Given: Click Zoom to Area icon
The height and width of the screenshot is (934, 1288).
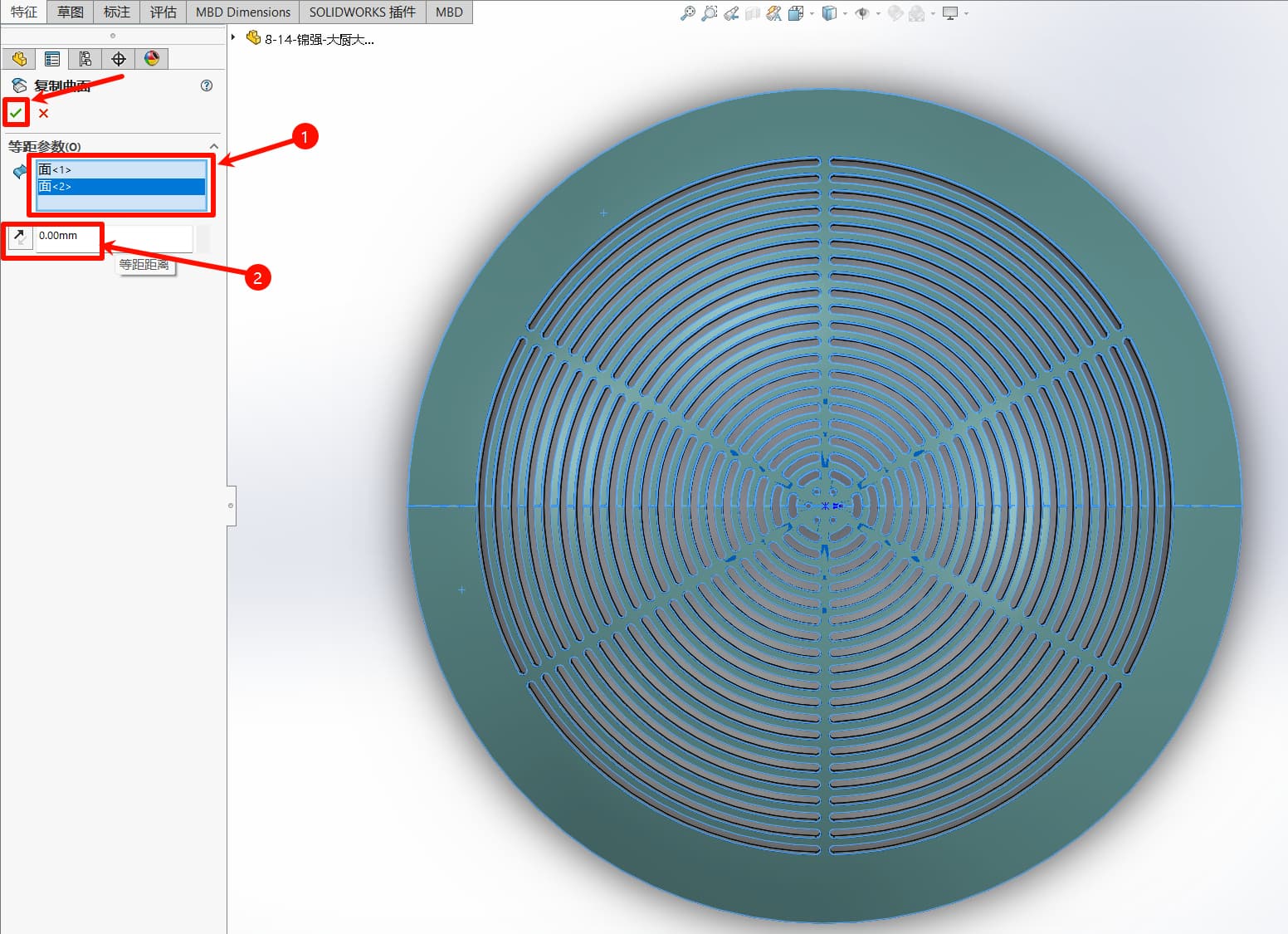Looking at the screenshot, I should (x=709, y=13).
